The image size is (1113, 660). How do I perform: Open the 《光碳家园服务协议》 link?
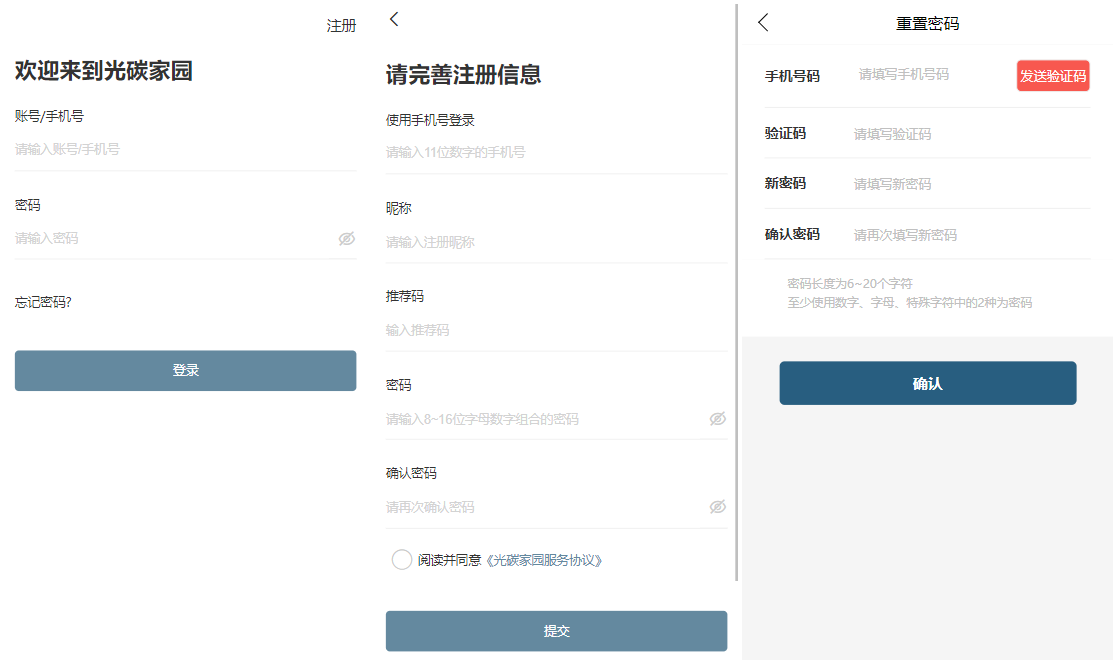[x=544, y=561]
